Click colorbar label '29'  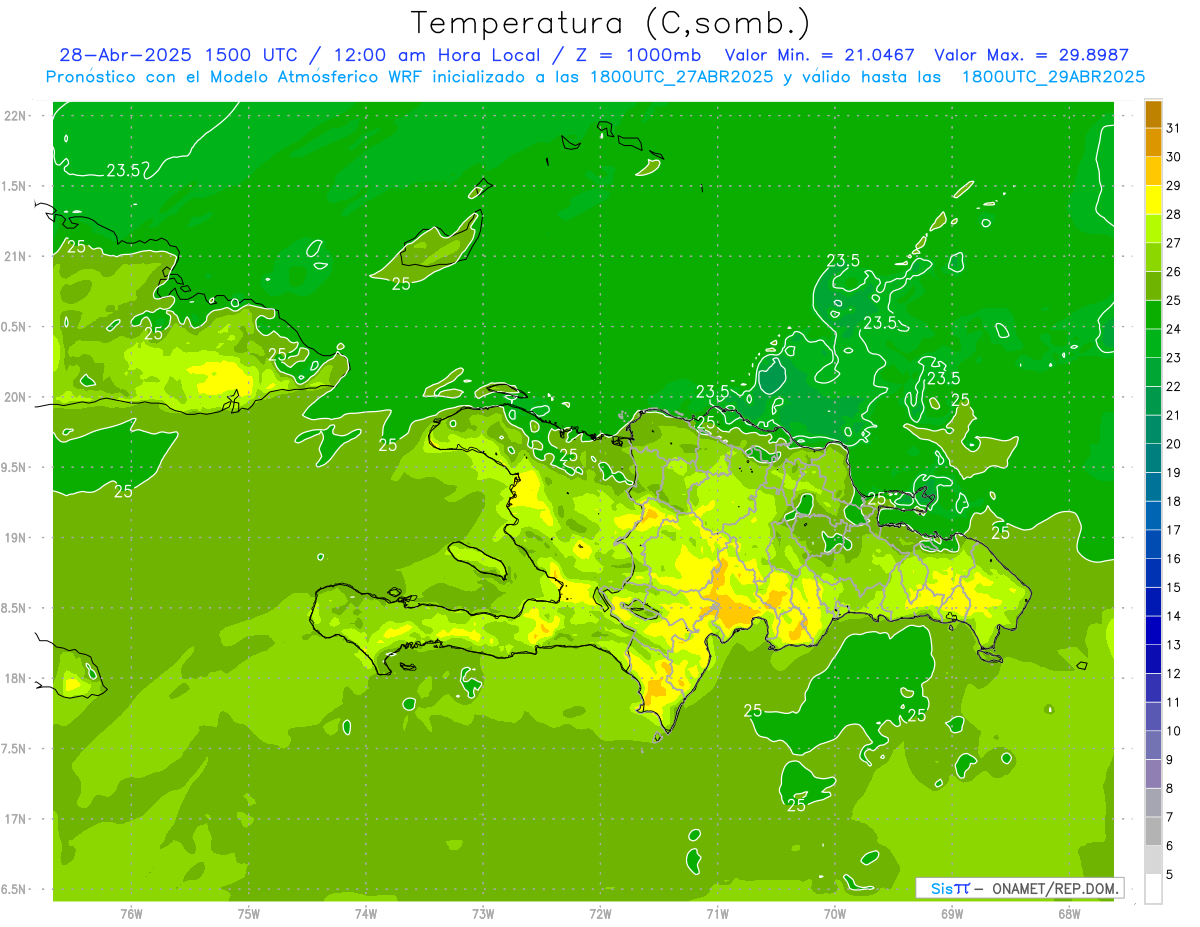pyautogui.click(x=1173, y=186)
